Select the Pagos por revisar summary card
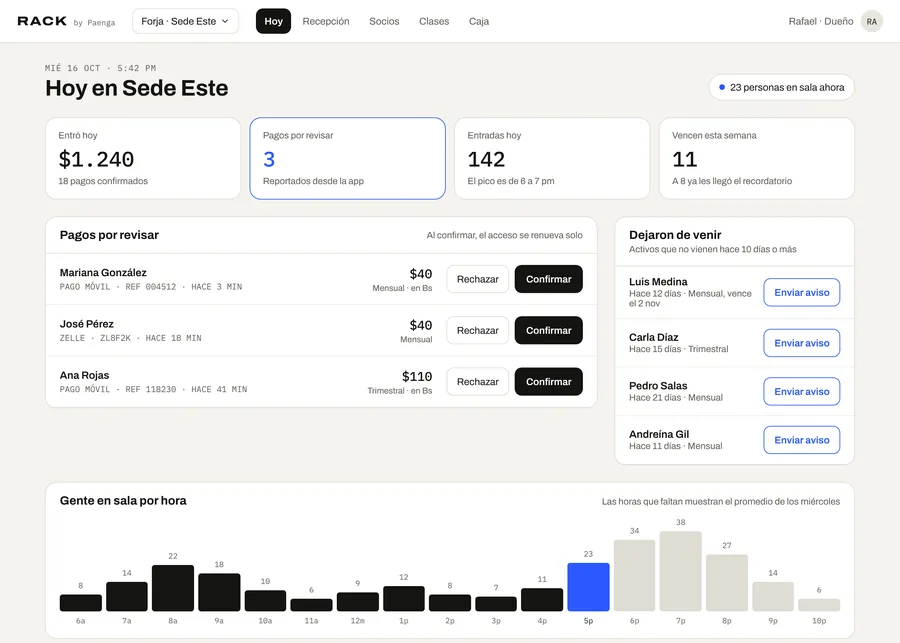Viewport: 900px width, 643px height. click(x=347, y=158)
